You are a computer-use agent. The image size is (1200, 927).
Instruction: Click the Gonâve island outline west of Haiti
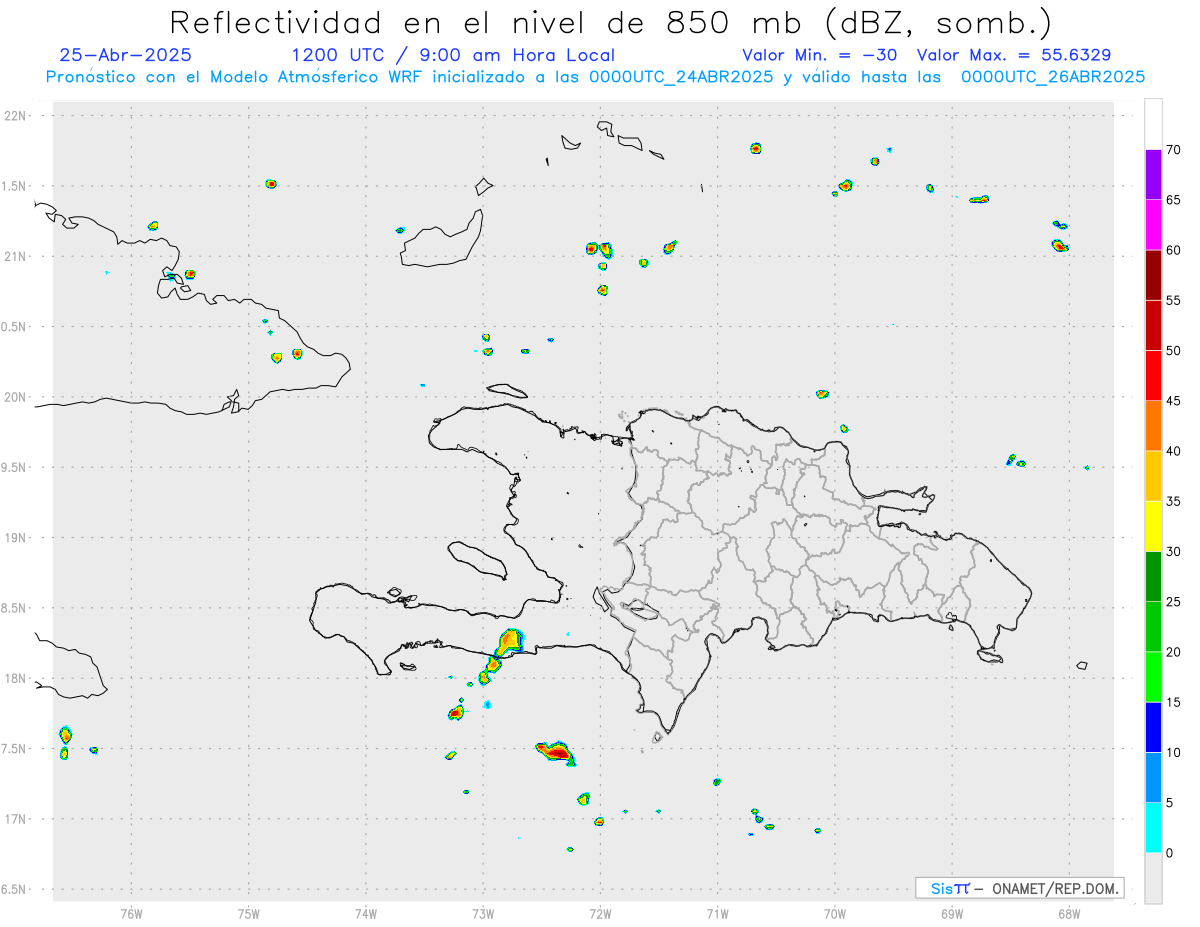476,560
